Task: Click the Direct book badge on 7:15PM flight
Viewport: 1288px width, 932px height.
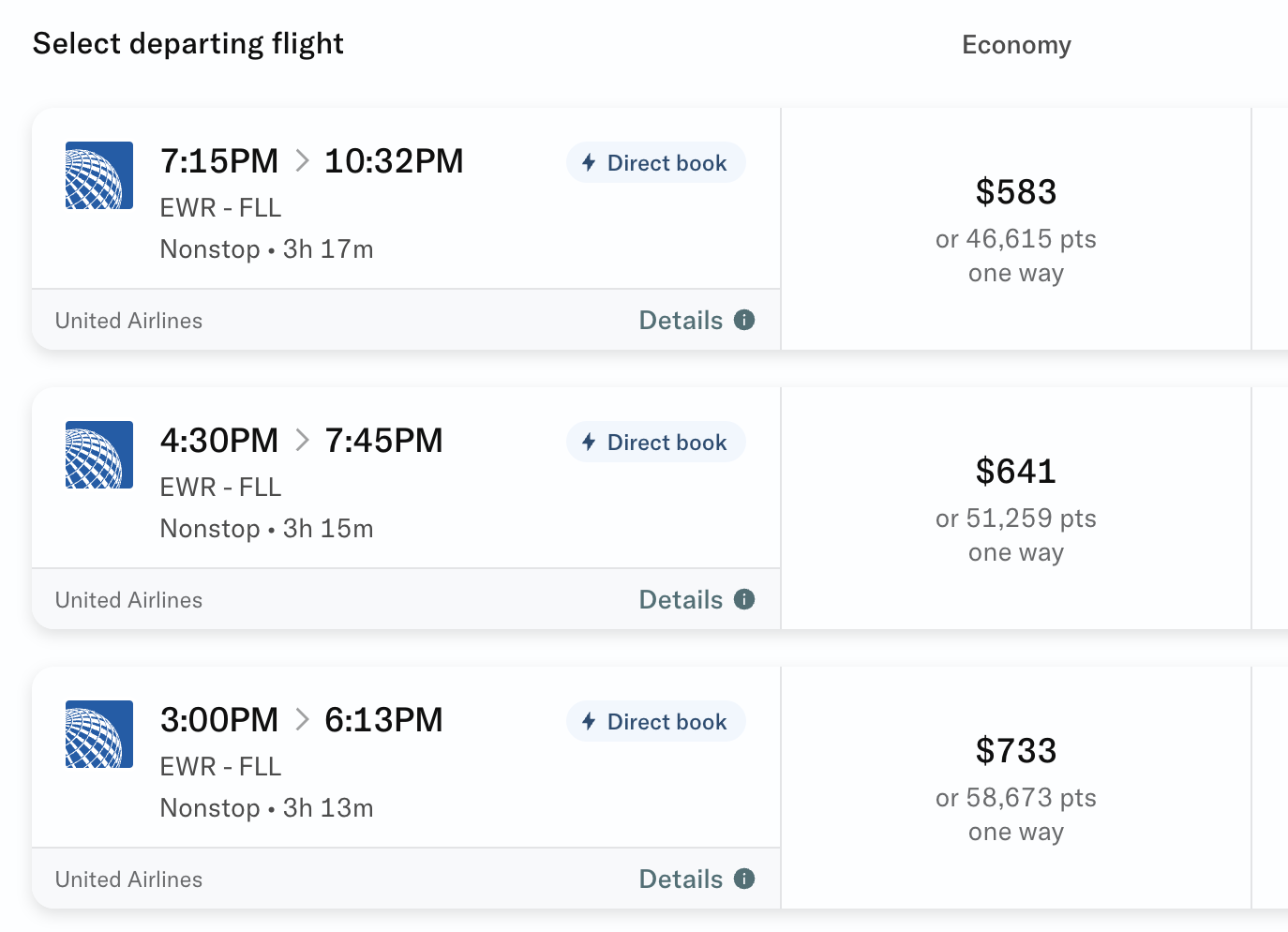Action: (656, 163)
